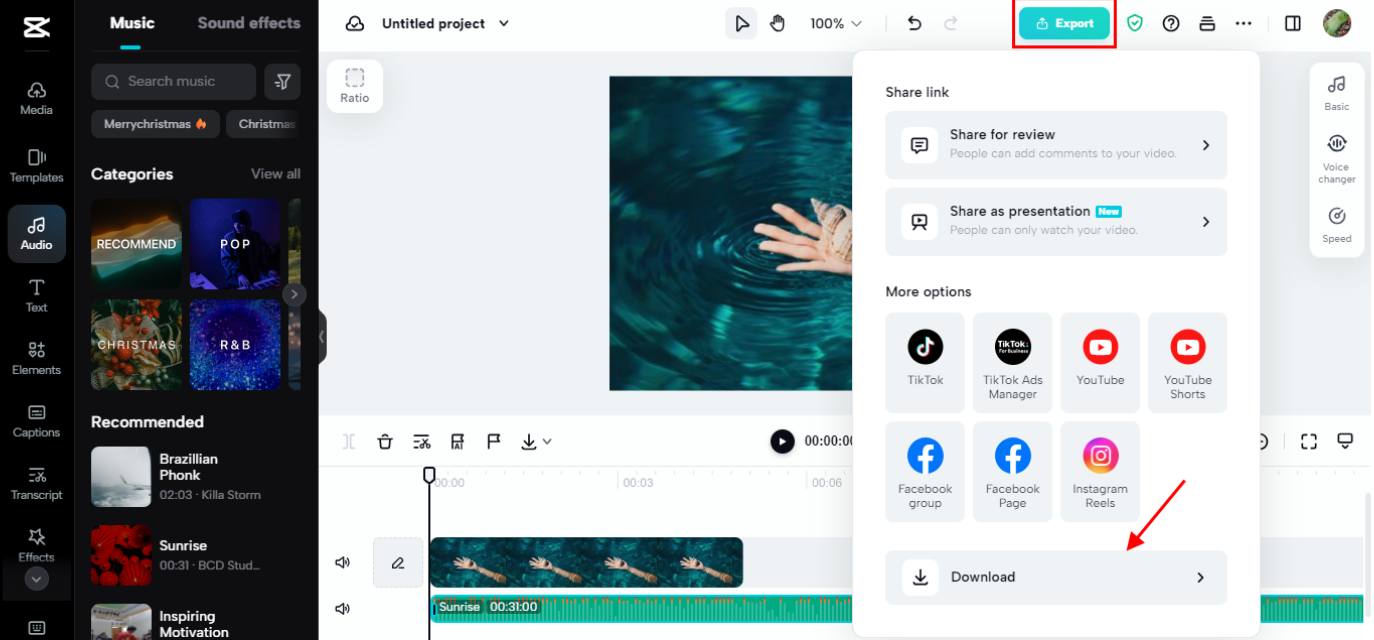Open the Ratio settings

tap(355, 86)
